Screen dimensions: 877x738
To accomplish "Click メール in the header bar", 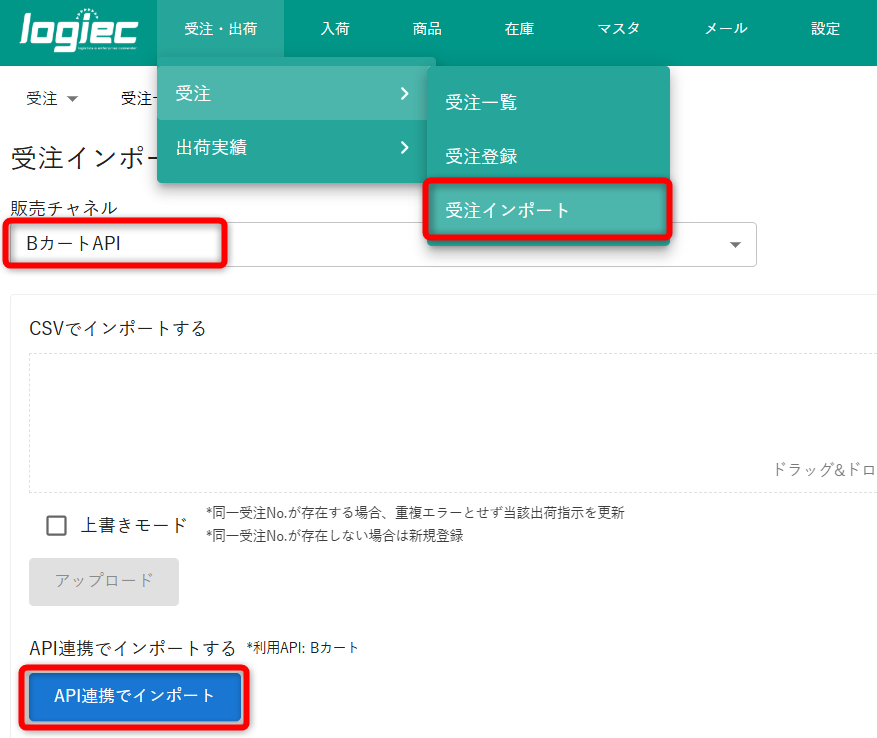I will coord(726,29).
